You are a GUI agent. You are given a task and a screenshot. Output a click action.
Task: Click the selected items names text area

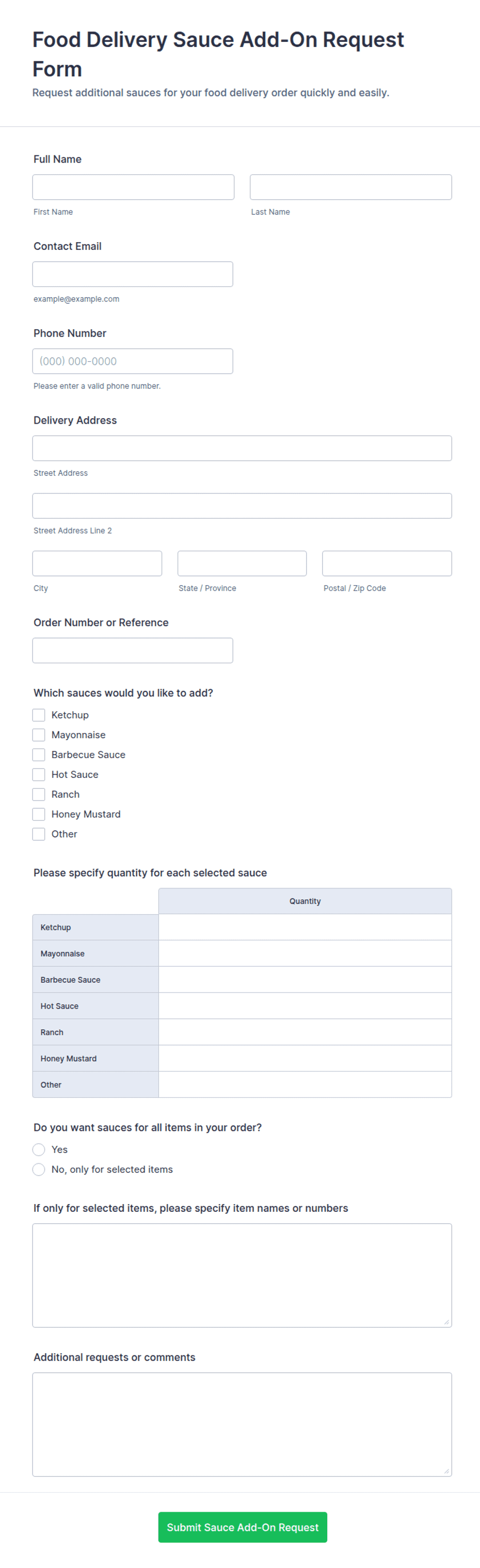click(x=242, y=1275)
